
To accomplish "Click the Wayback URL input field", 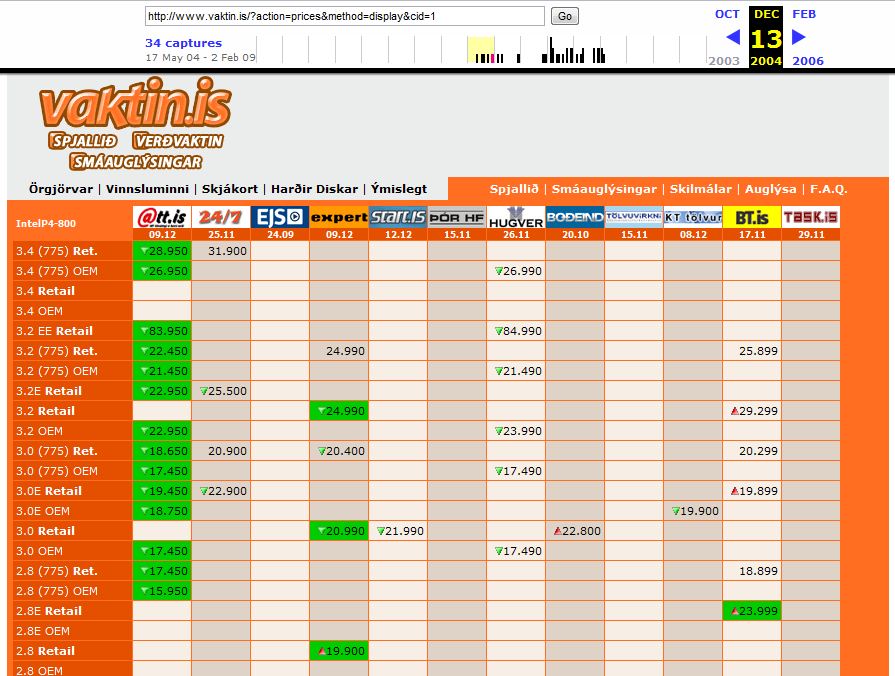I will pos(345,16).
